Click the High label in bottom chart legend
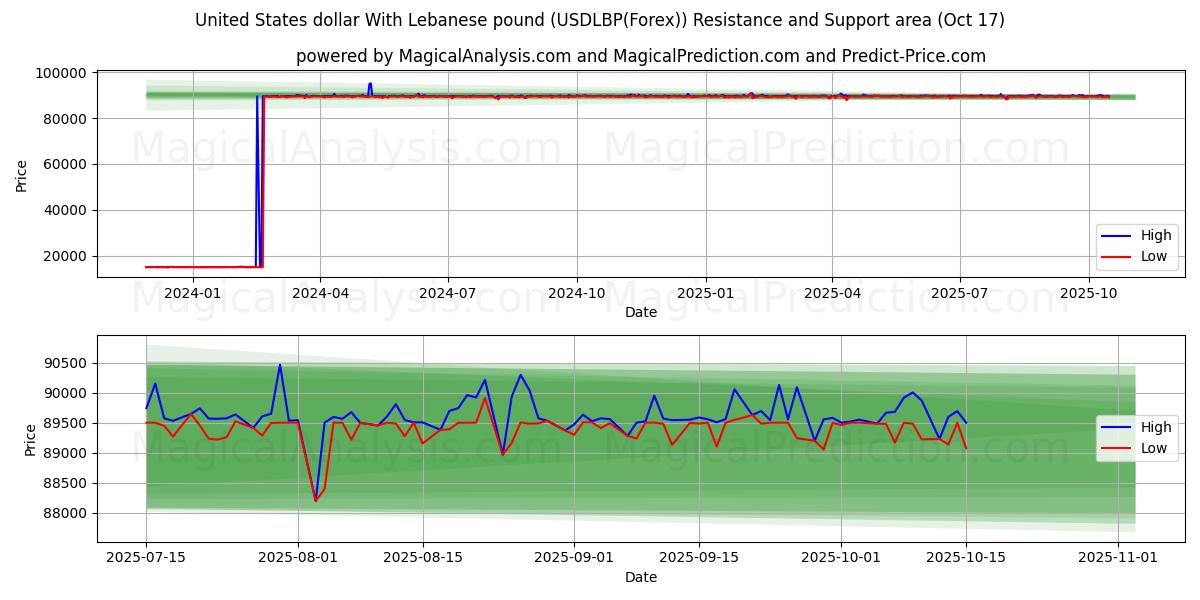Image resolution: width=1200 pixels, height=600 pixels. coord(1155,427)
